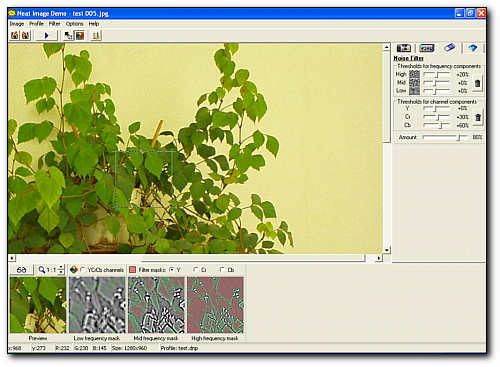Enable the YCrCb channels checkbox
The image size is (500, 367).
83,269
